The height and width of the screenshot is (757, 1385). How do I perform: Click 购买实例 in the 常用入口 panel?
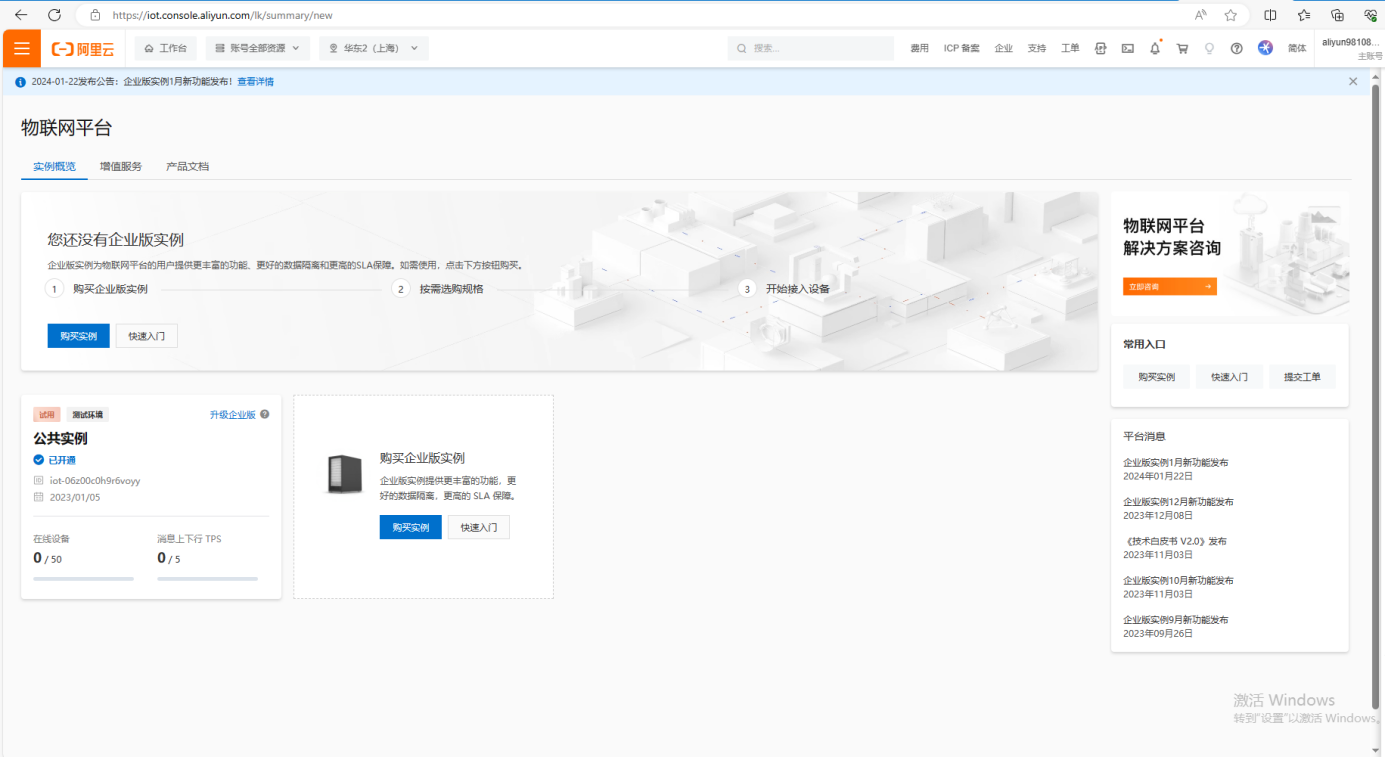[x=1156, y=377]
